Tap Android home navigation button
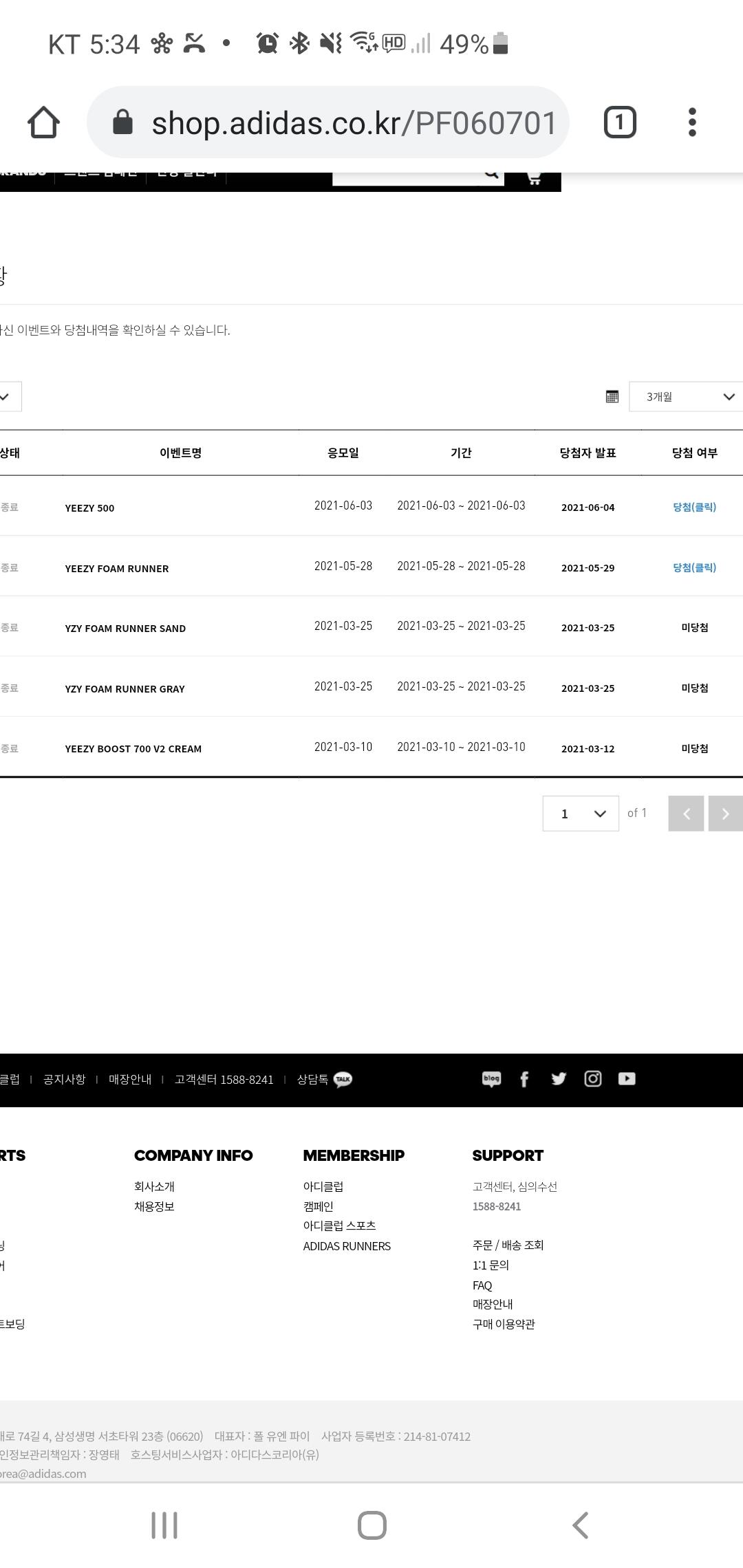This screenshot has height=1568, width=743. [372, 1525]
